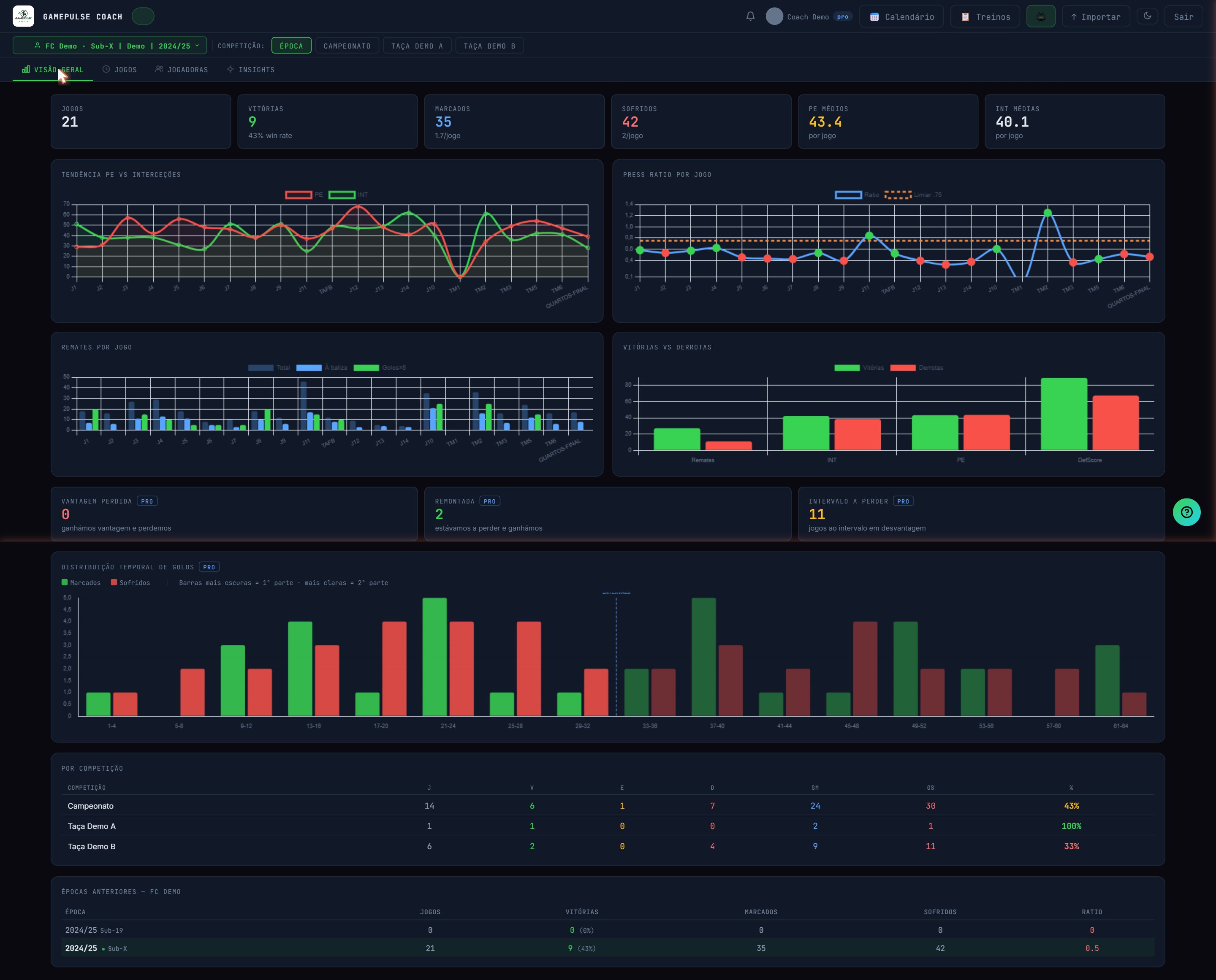Click the Importar button
Viewport: 1216px width, 980px height.
1096,16
